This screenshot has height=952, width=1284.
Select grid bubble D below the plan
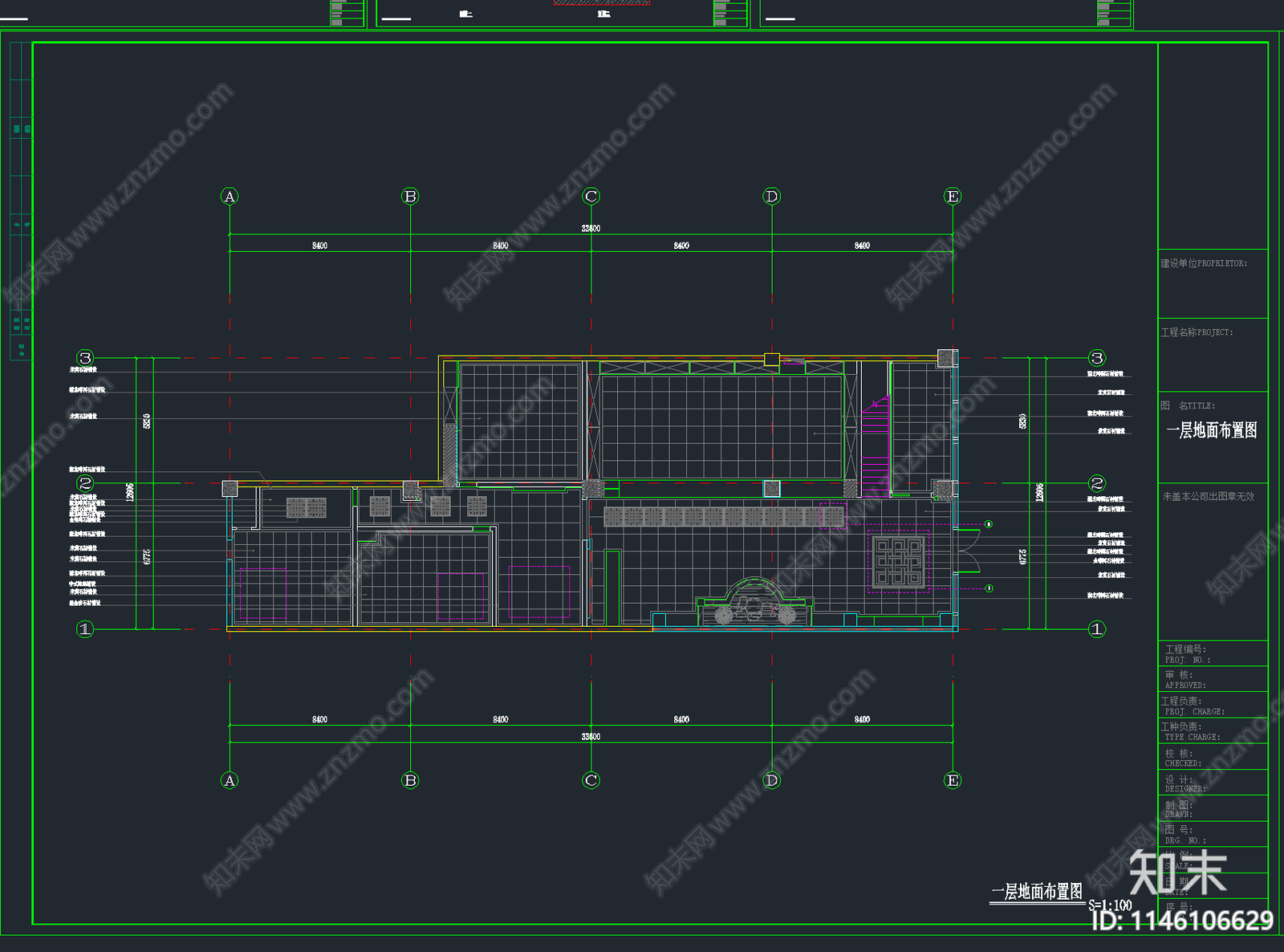(x=772, y=780)
